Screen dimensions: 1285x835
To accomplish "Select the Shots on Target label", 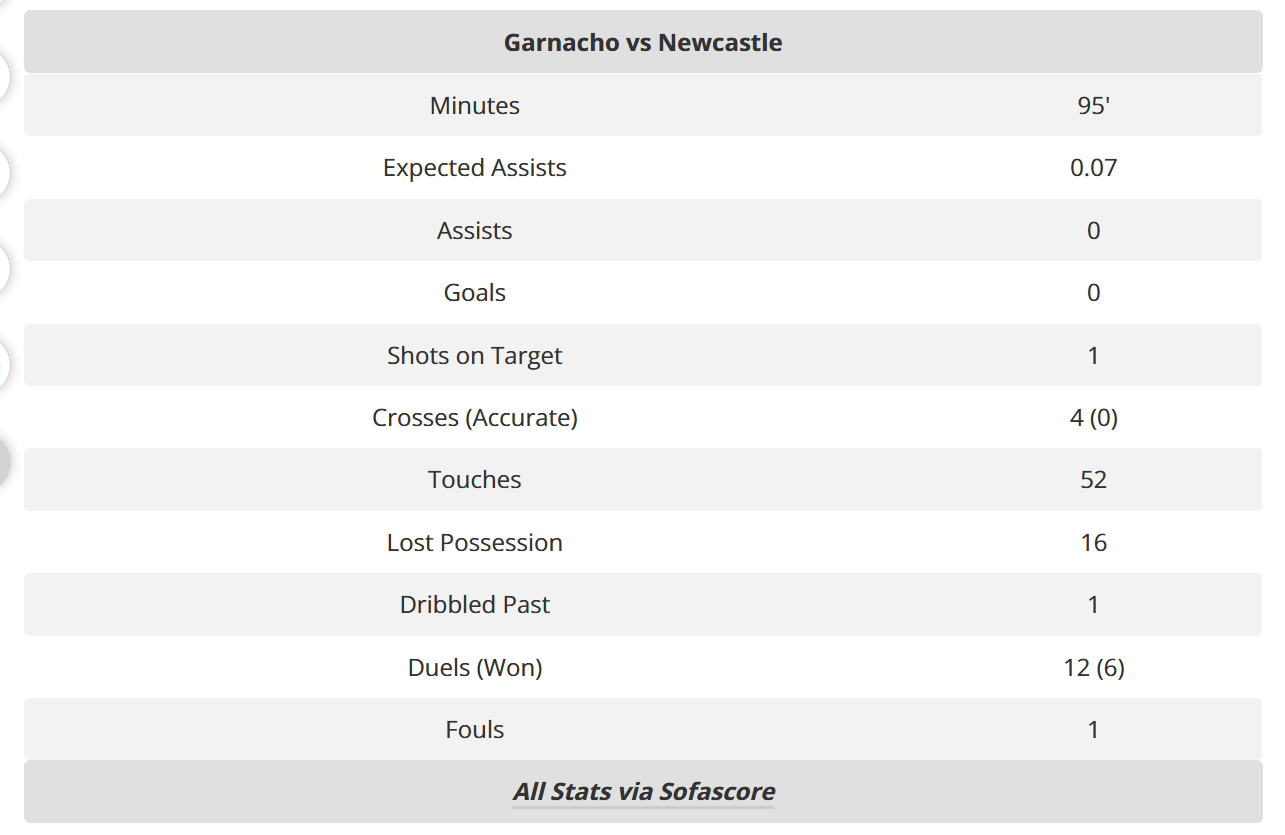I will pos(475,356).
